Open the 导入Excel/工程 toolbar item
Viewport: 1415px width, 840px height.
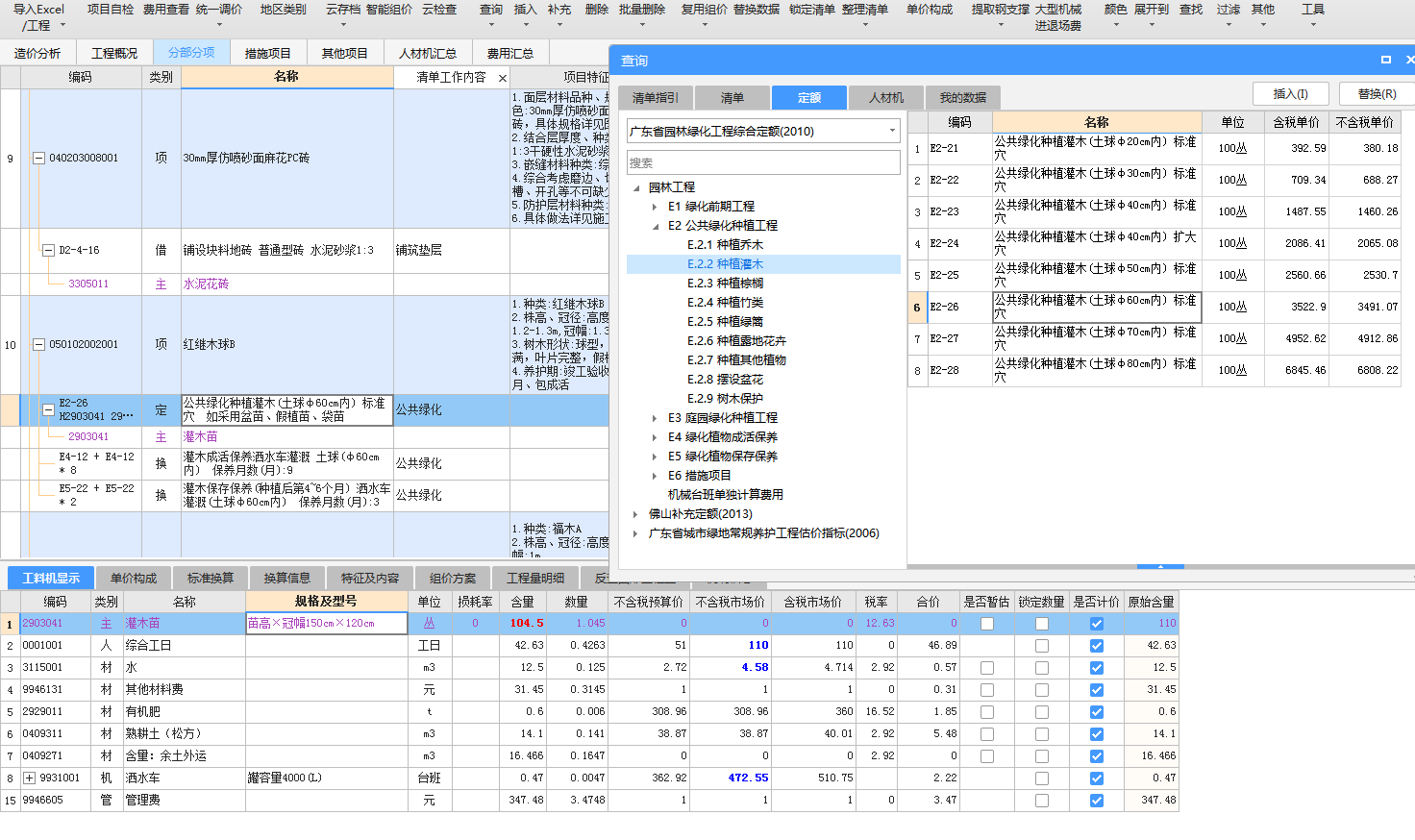38,16
